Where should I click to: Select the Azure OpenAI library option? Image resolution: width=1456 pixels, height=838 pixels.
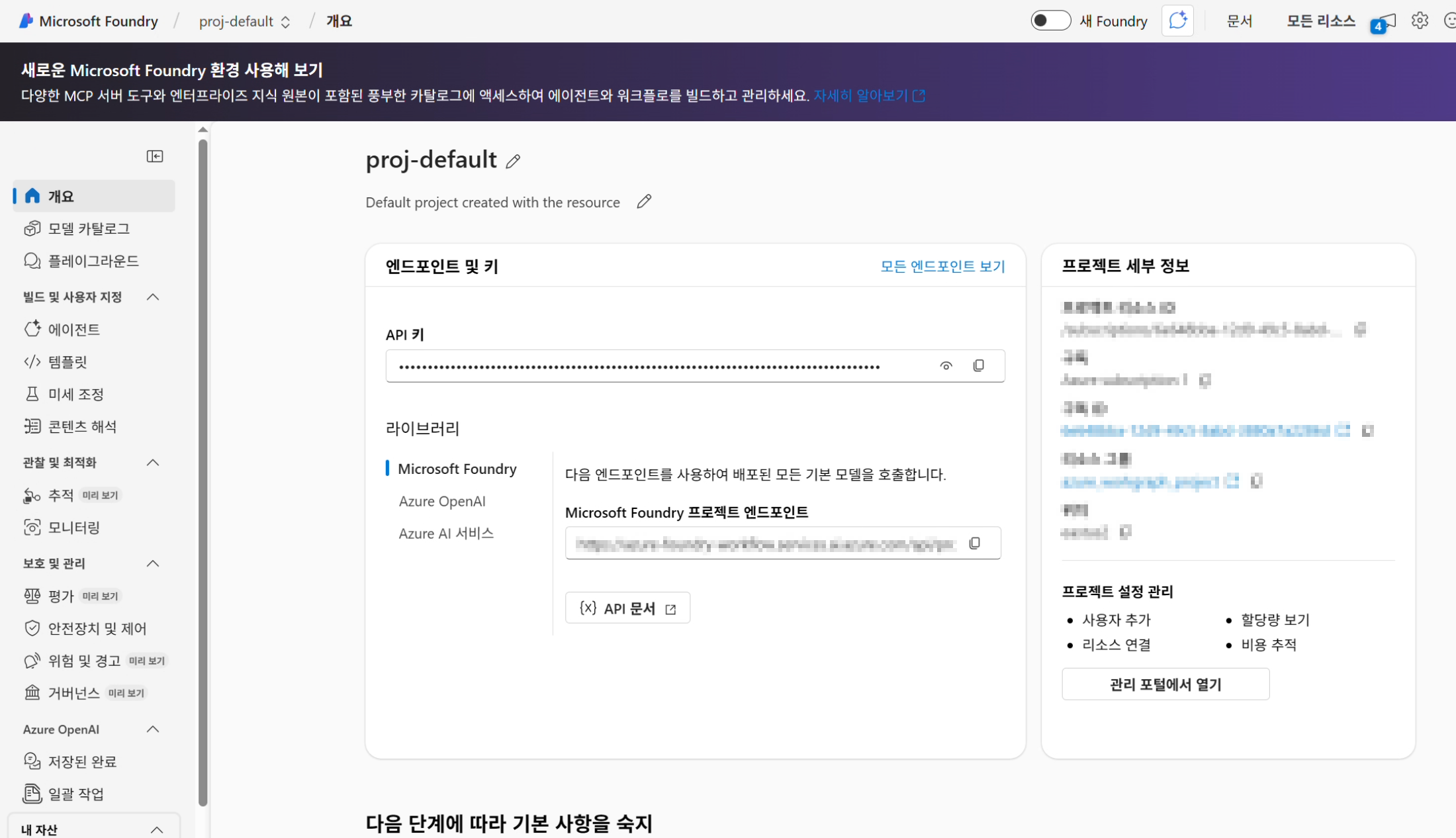pos(442,501)
